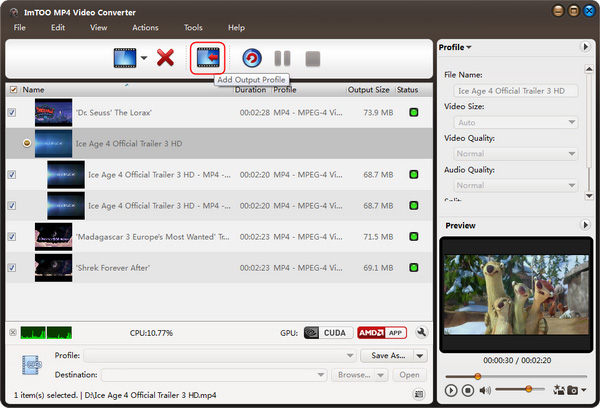600x408 pixels.
Task: Click the log icon in the status bar
Action: tap(419, 394)
